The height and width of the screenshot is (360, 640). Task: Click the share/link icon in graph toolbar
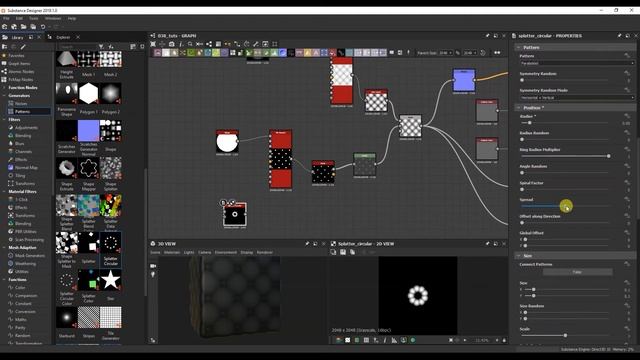[209, 44]
